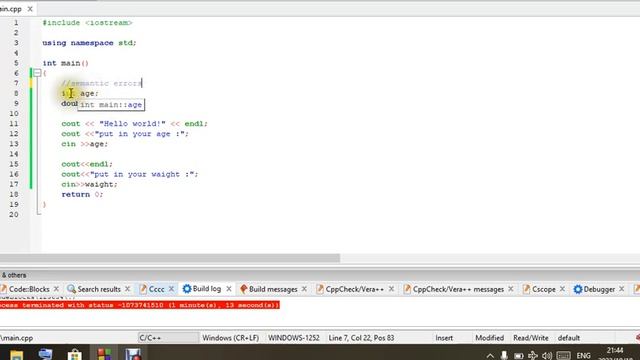Click the 'put in your age' cout line
The height and width of the screenshot is (360, 640).
(125, 134)
